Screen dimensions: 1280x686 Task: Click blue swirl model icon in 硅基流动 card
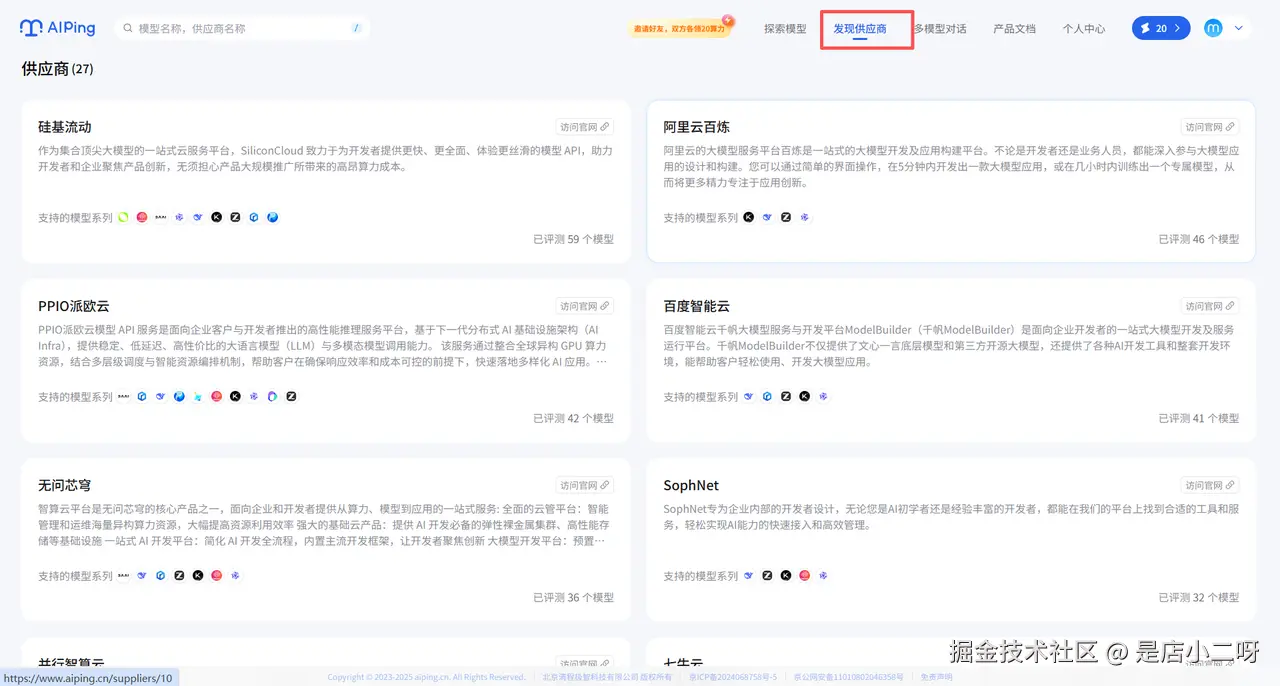[x=272, y=217]
